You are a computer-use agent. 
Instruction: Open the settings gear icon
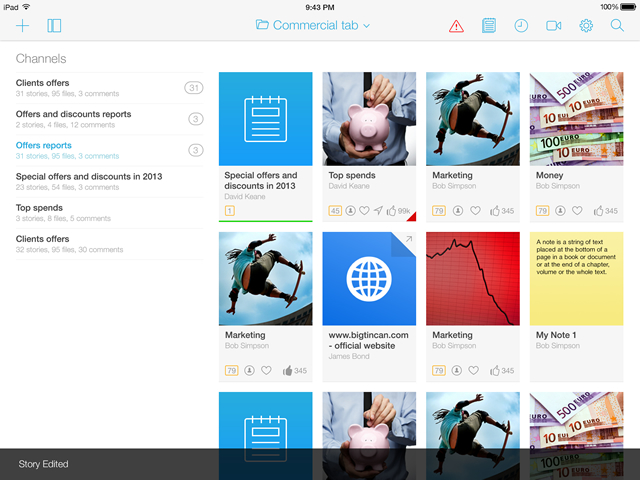coord(586,26)
